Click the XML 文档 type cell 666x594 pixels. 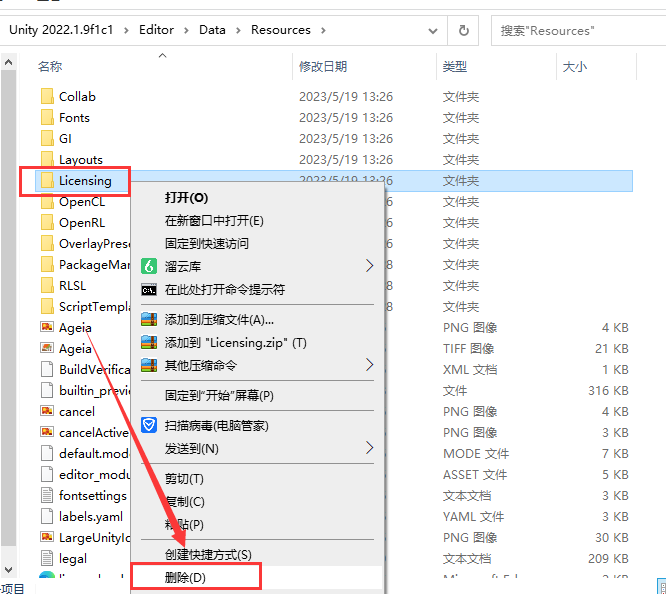(x=470, y=369)
